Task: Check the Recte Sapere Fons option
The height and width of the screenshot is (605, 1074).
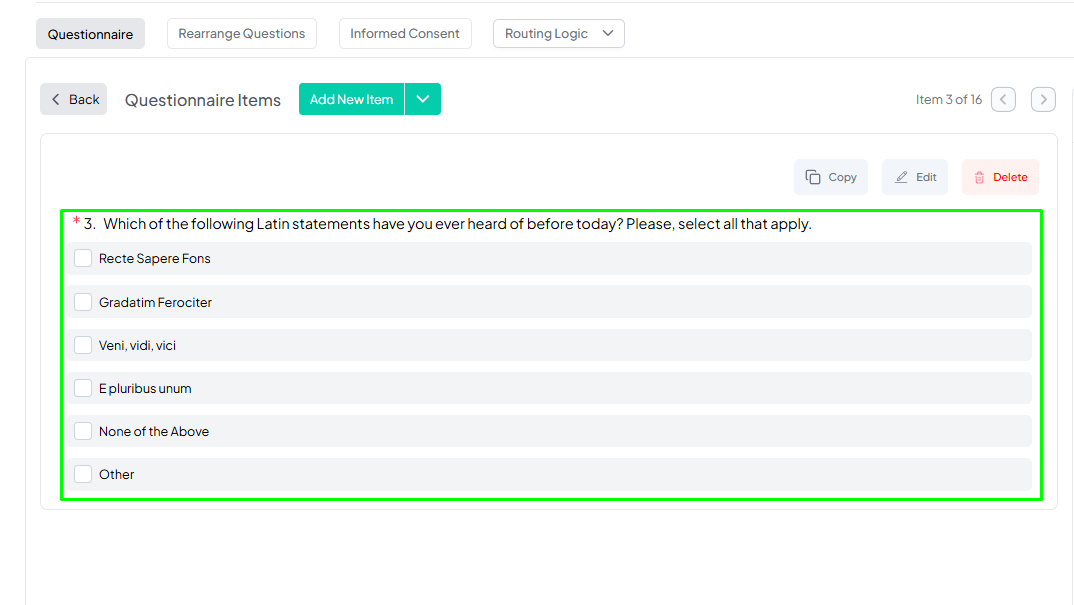Action: point(83,258)
